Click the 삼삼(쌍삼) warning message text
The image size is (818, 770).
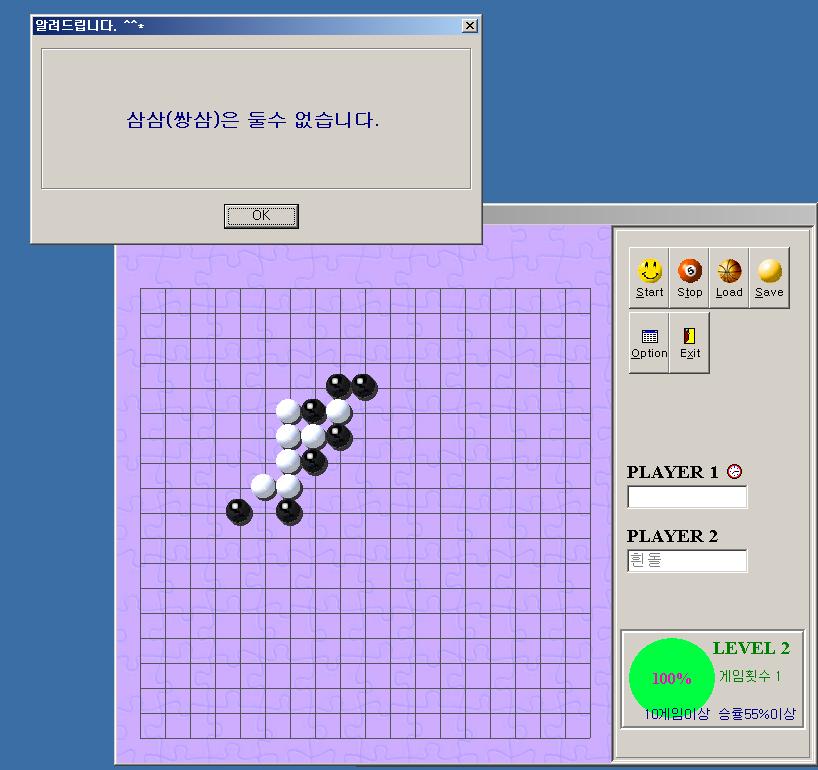click(253, 120)
